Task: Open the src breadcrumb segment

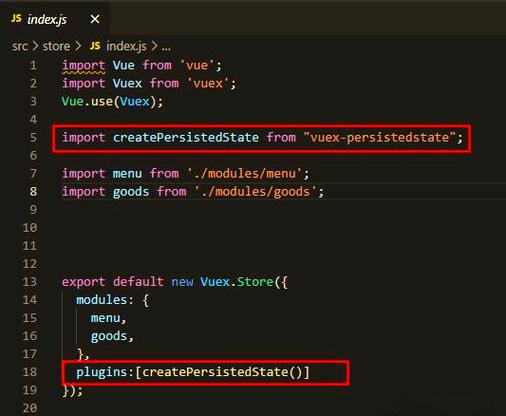Action: coord(20,46)
